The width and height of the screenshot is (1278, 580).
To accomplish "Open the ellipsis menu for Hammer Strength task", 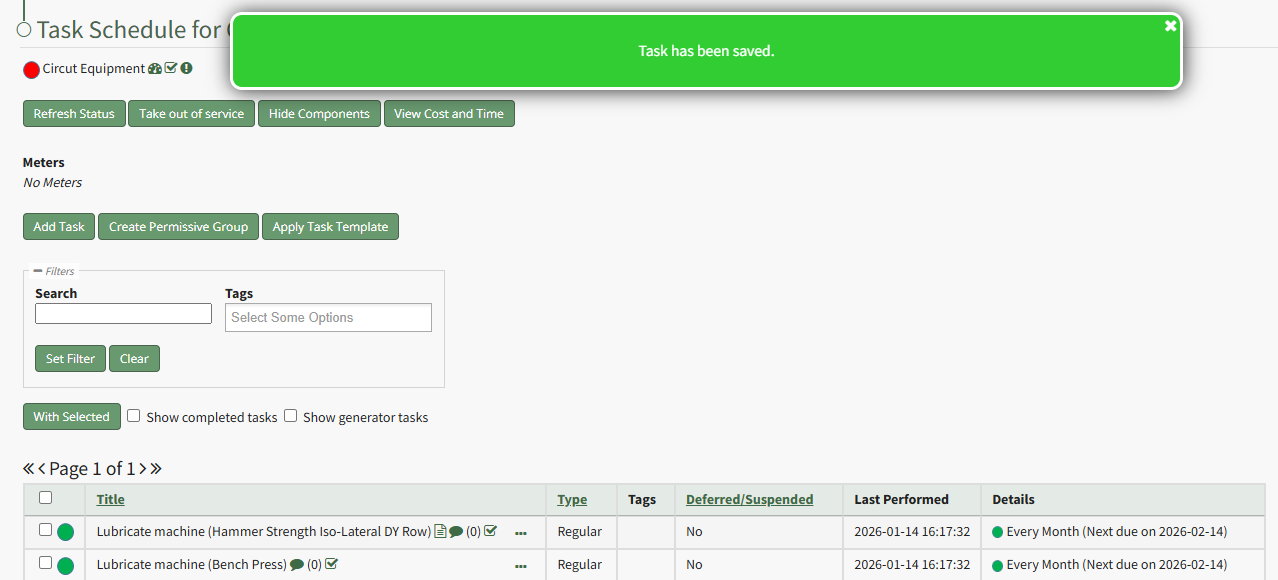I will click(x=520, y=533).
